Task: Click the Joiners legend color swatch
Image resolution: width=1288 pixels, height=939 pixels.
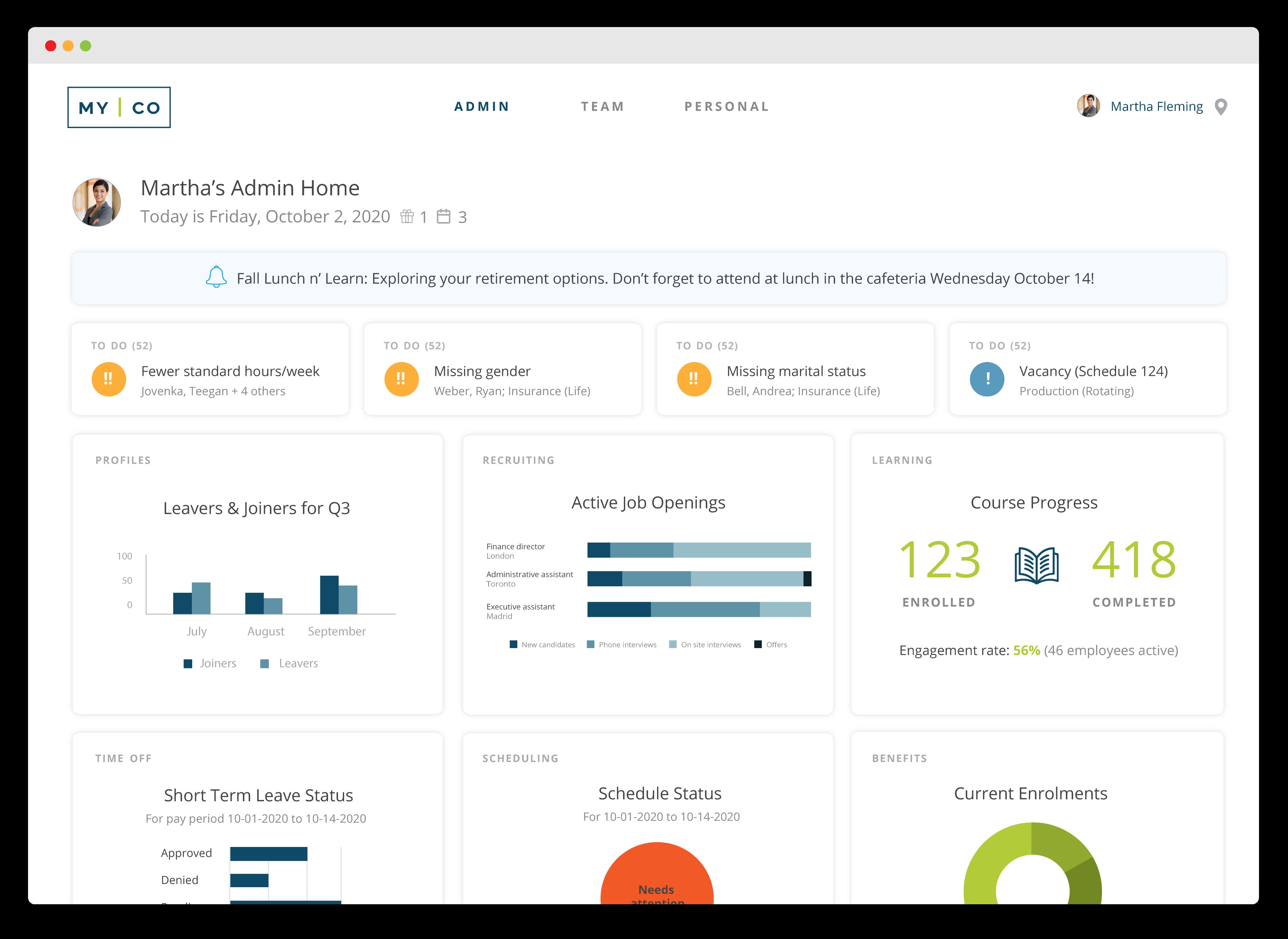Action: click(188, 664)
